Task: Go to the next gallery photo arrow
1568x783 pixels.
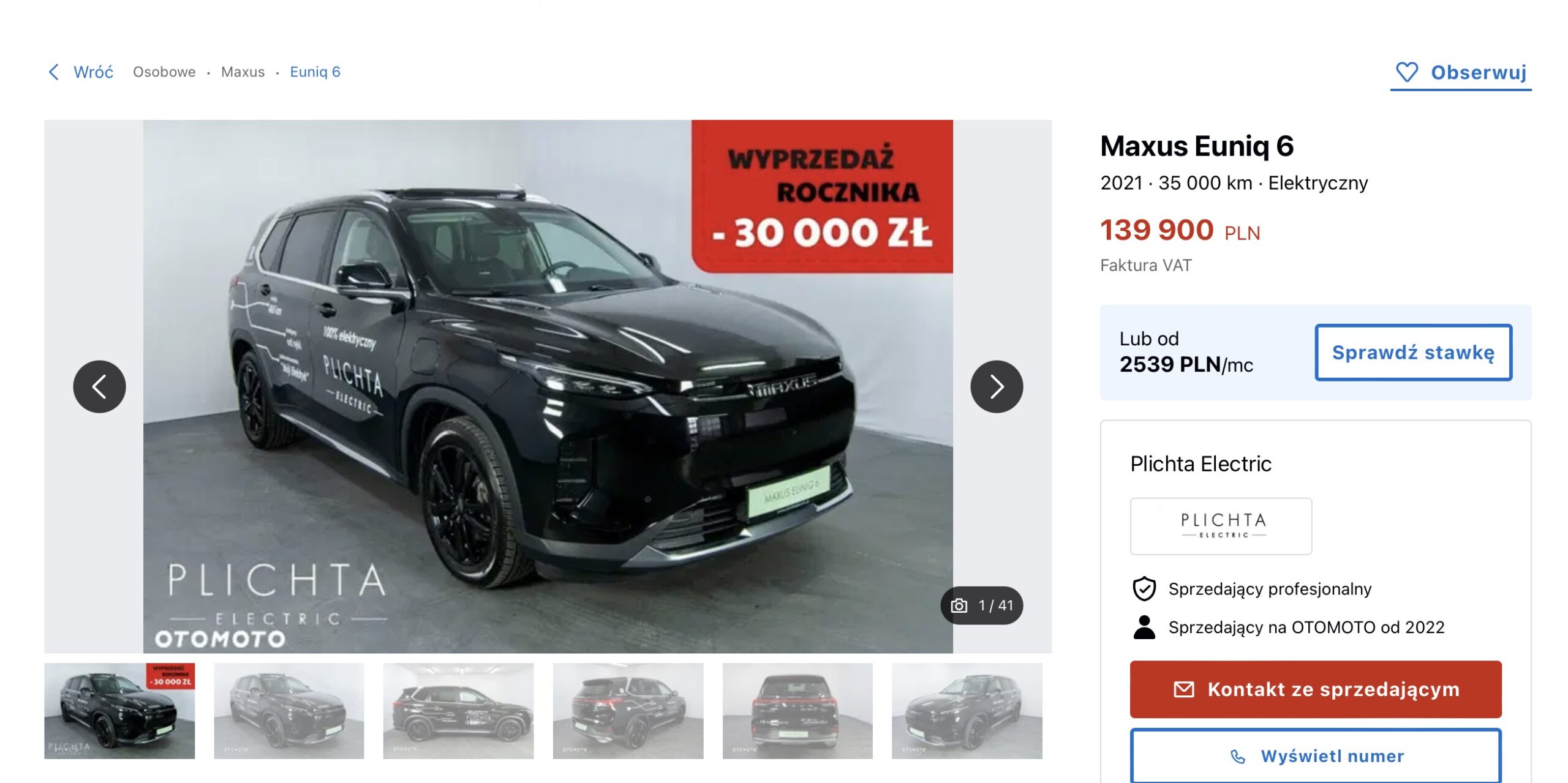Action: (x=997, y=386)
